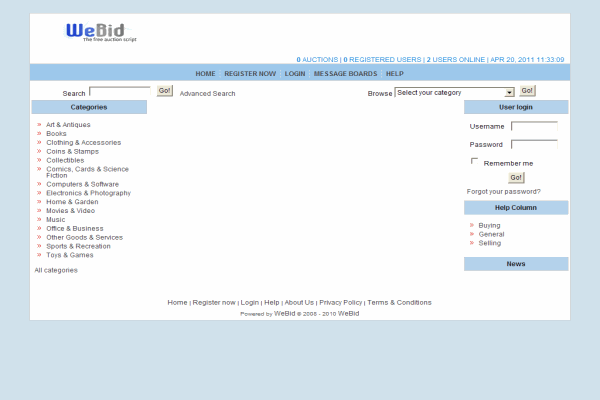
Task: Select REGISTER NOW in the navigation bar
Action: (250, 73)
